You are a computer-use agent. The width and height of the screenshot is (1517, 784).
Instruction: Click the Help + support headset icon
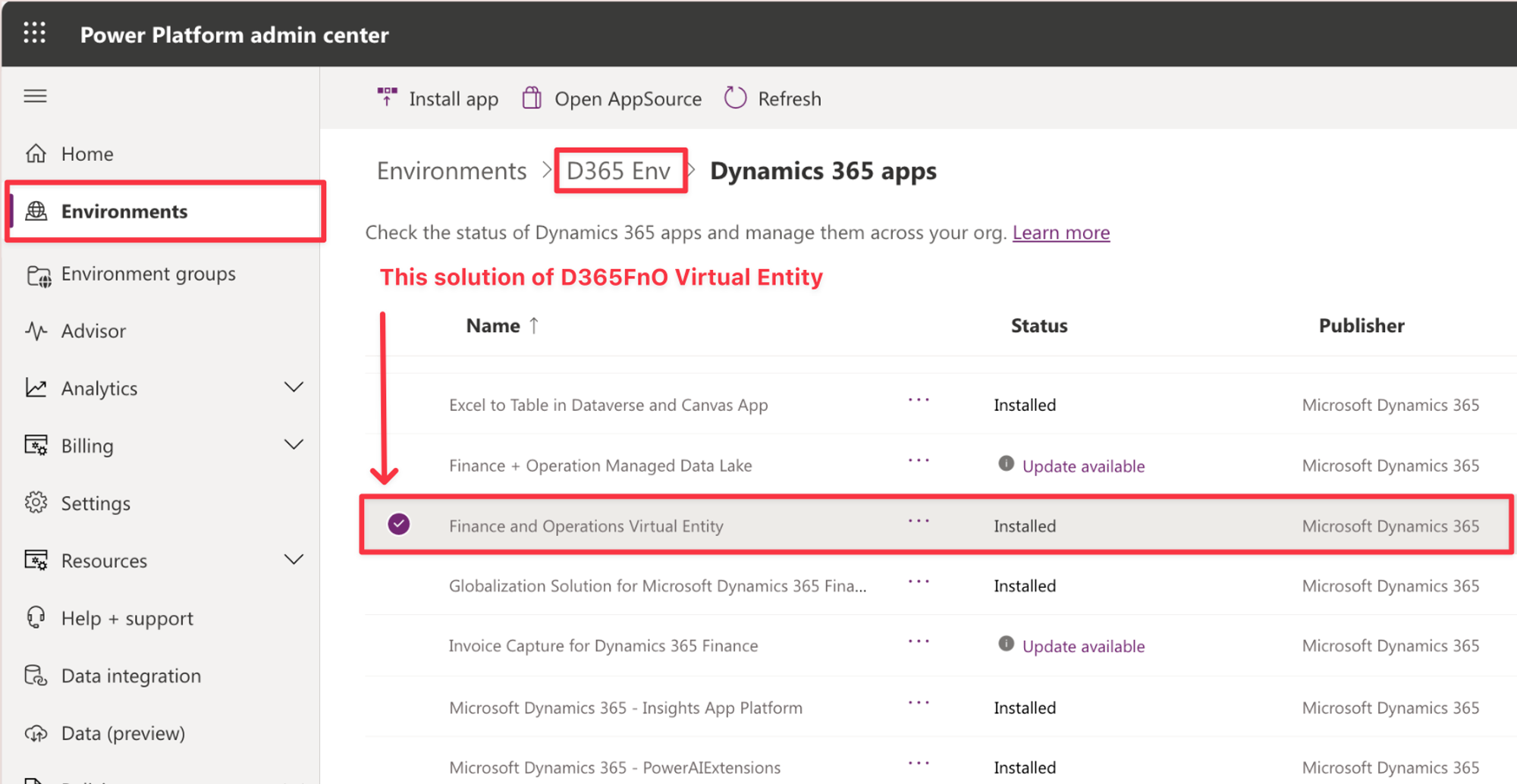pos(36,618)
